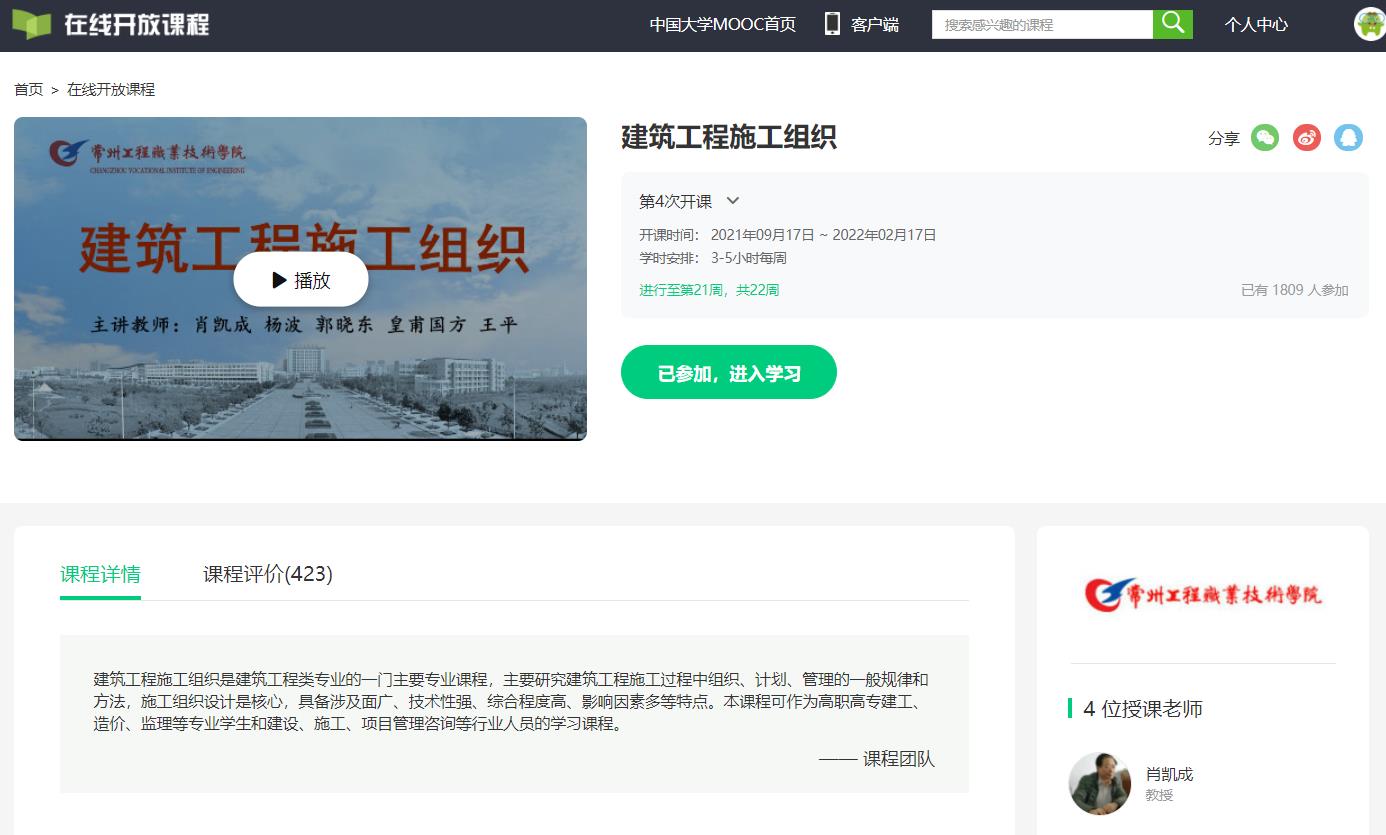1386x835 pixels.
Task: Share course via WeChat icon
Action: [1265, 138]
